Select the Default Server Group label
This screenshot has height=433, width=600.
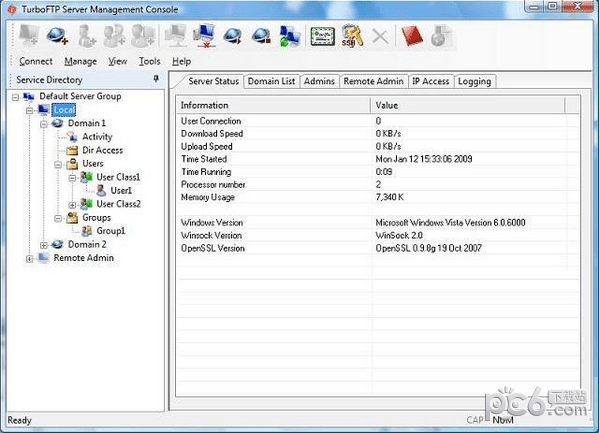(x=80, y=96)
